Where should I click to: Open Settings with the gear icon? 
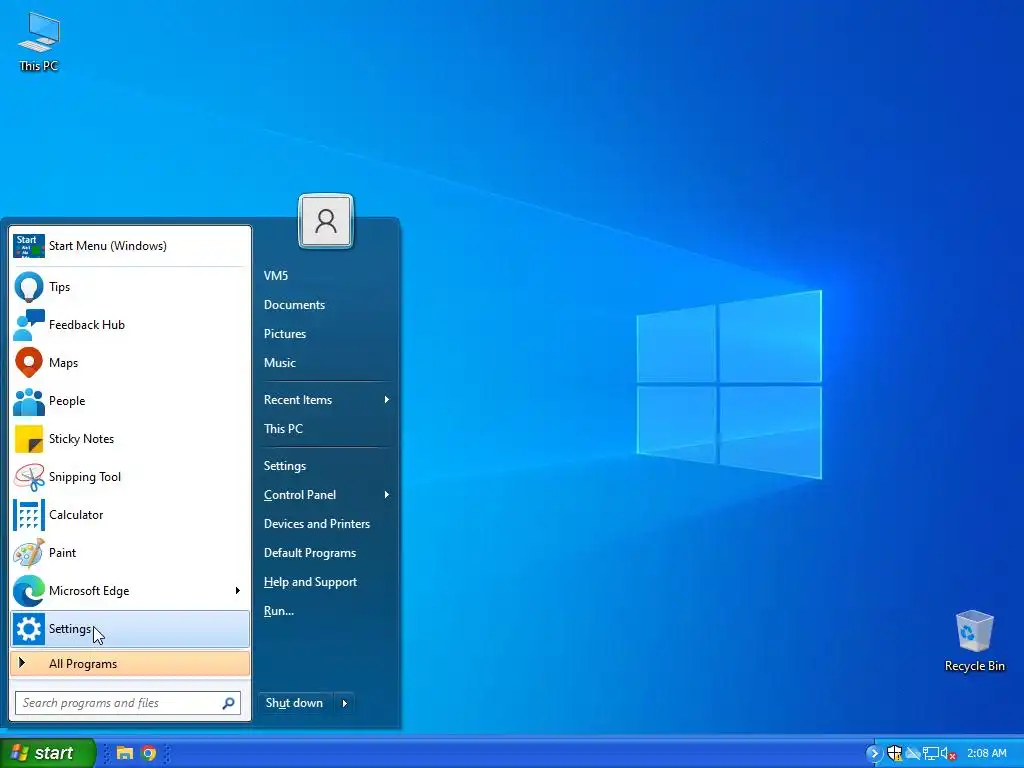point(130,629)
